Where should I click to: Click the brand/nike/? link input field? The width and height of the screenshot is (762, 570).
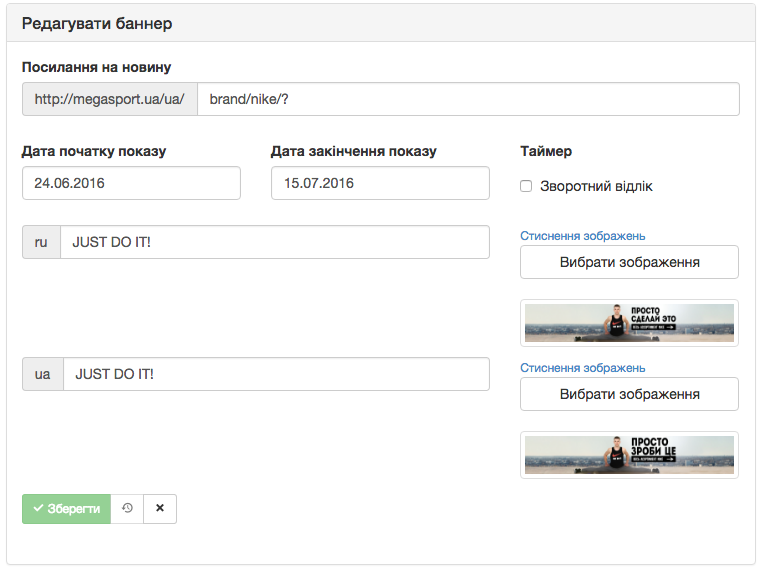click(468, 99)
